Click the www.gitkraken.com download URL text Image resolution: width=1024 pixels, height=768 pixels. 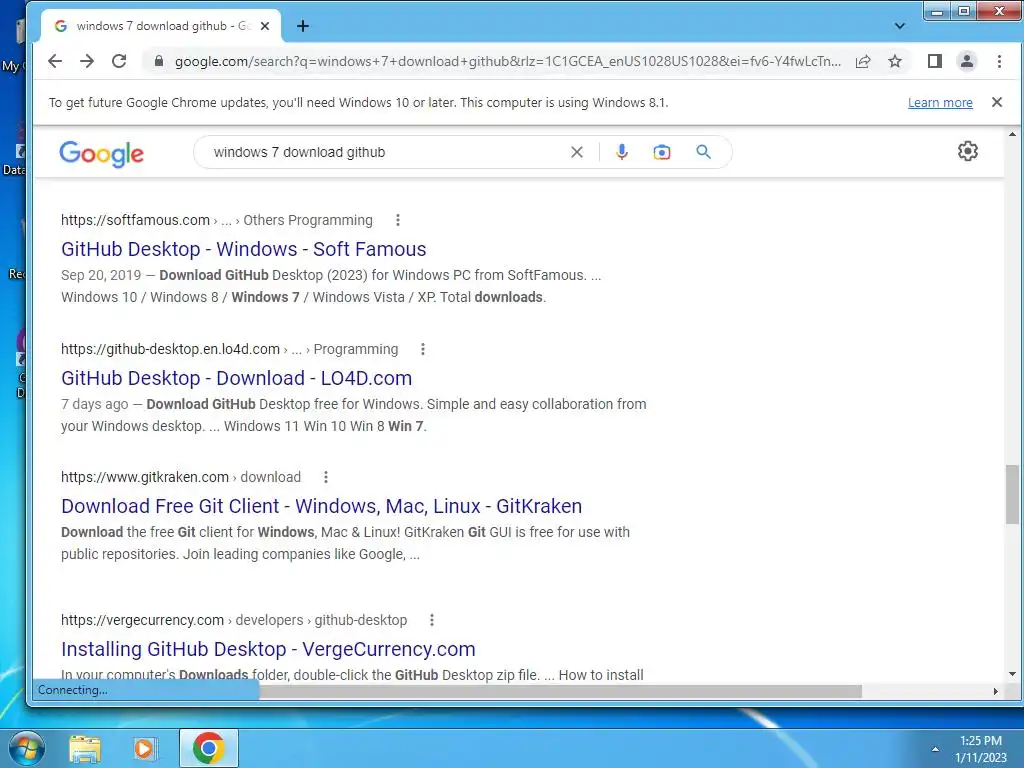click(x=181, y=477)
